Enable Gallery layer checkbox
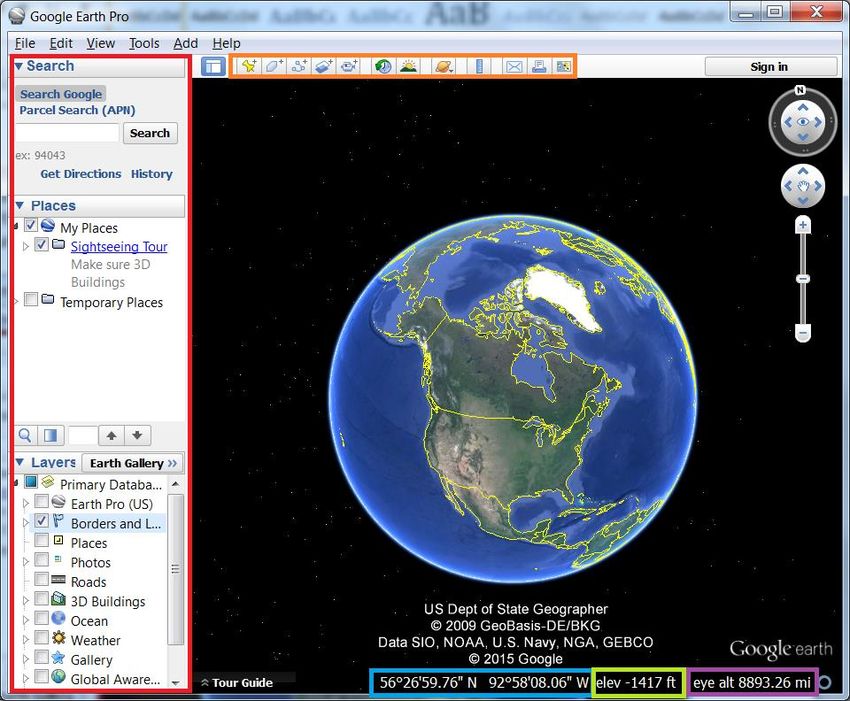Viewport: 850px width, 701px height. (41, 657)
